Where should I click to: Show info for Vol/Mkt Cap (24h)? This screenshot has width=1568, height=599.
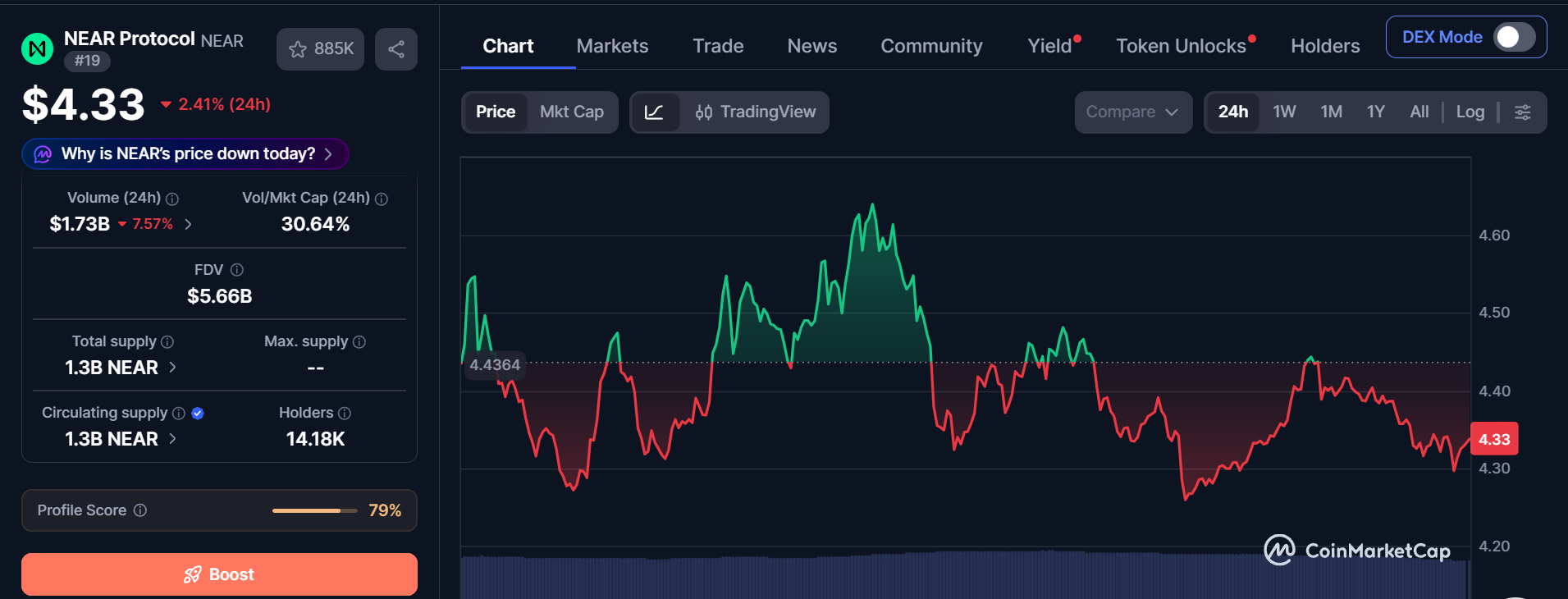click(x=382, y=199)
